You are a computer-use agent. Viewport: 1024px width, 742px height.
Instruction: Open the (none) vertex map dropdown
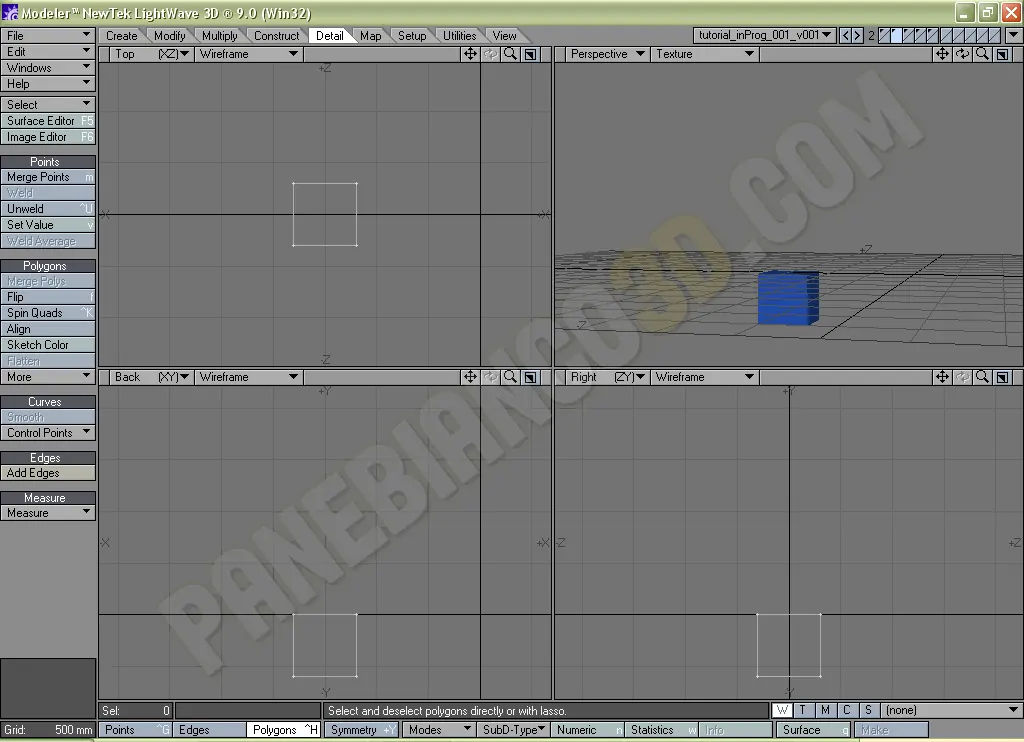952,710
